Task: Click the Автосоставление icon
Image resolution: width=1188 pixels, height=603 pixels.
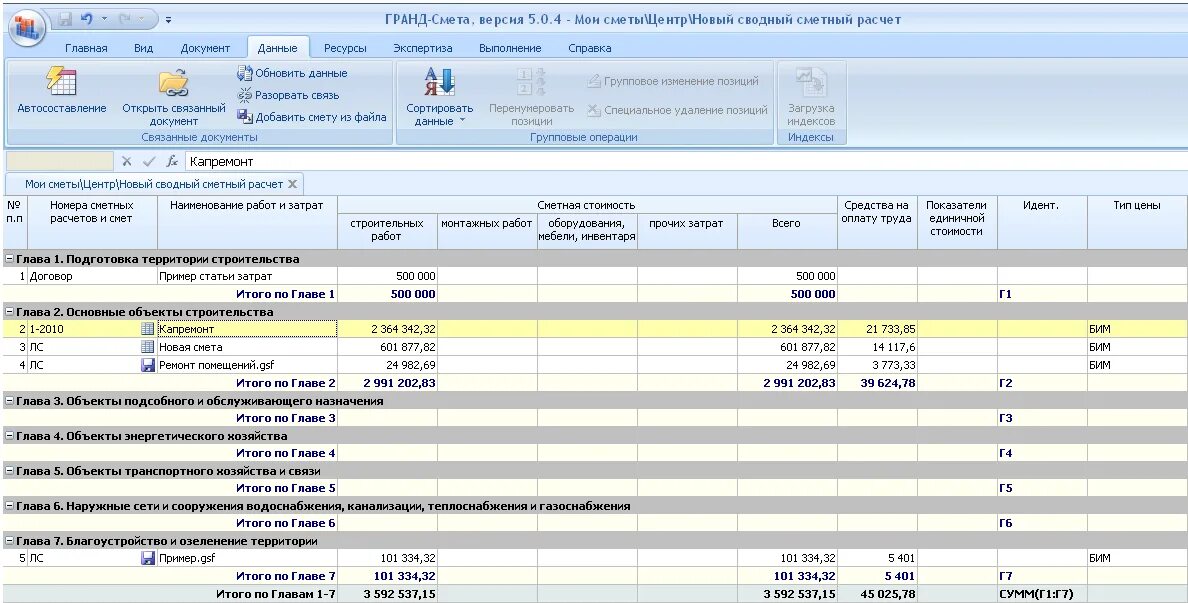Action: [61, 83]
